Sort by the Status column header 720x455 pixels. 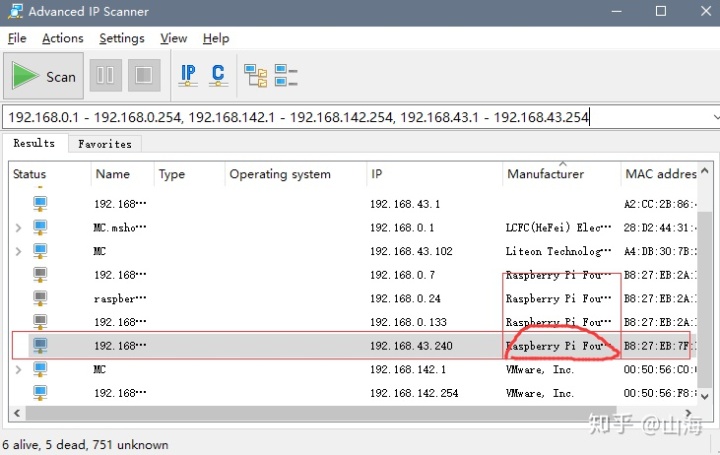click(x=50, y=174)
